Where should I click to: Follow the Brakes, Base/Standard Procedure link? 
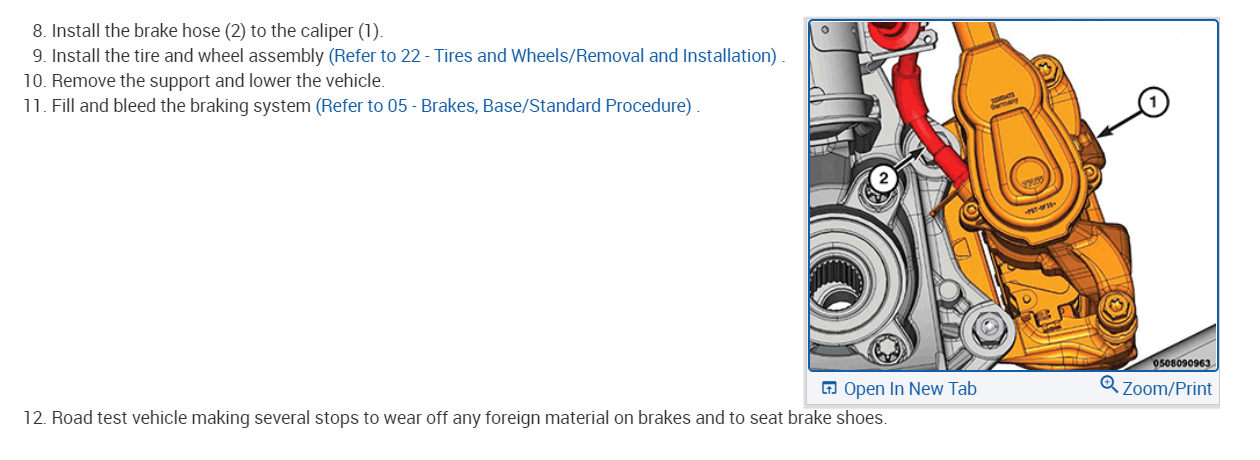point(503,106)
